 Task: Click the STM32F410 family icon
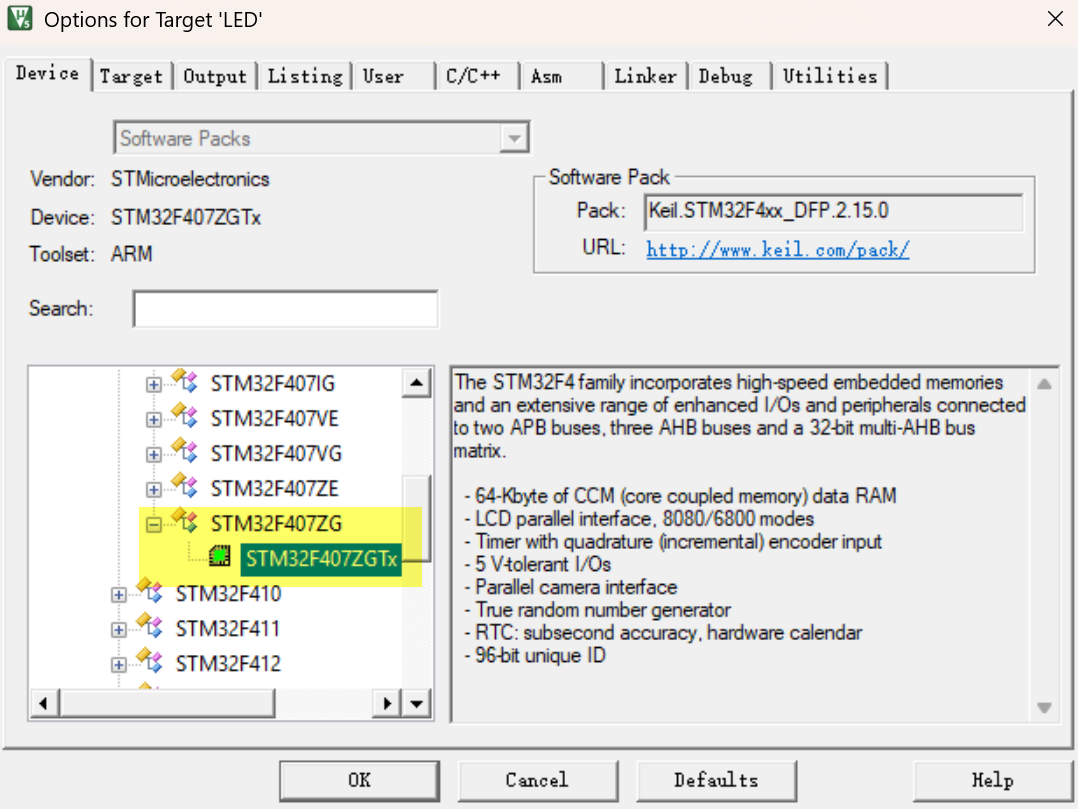click(x=150, y=591)
